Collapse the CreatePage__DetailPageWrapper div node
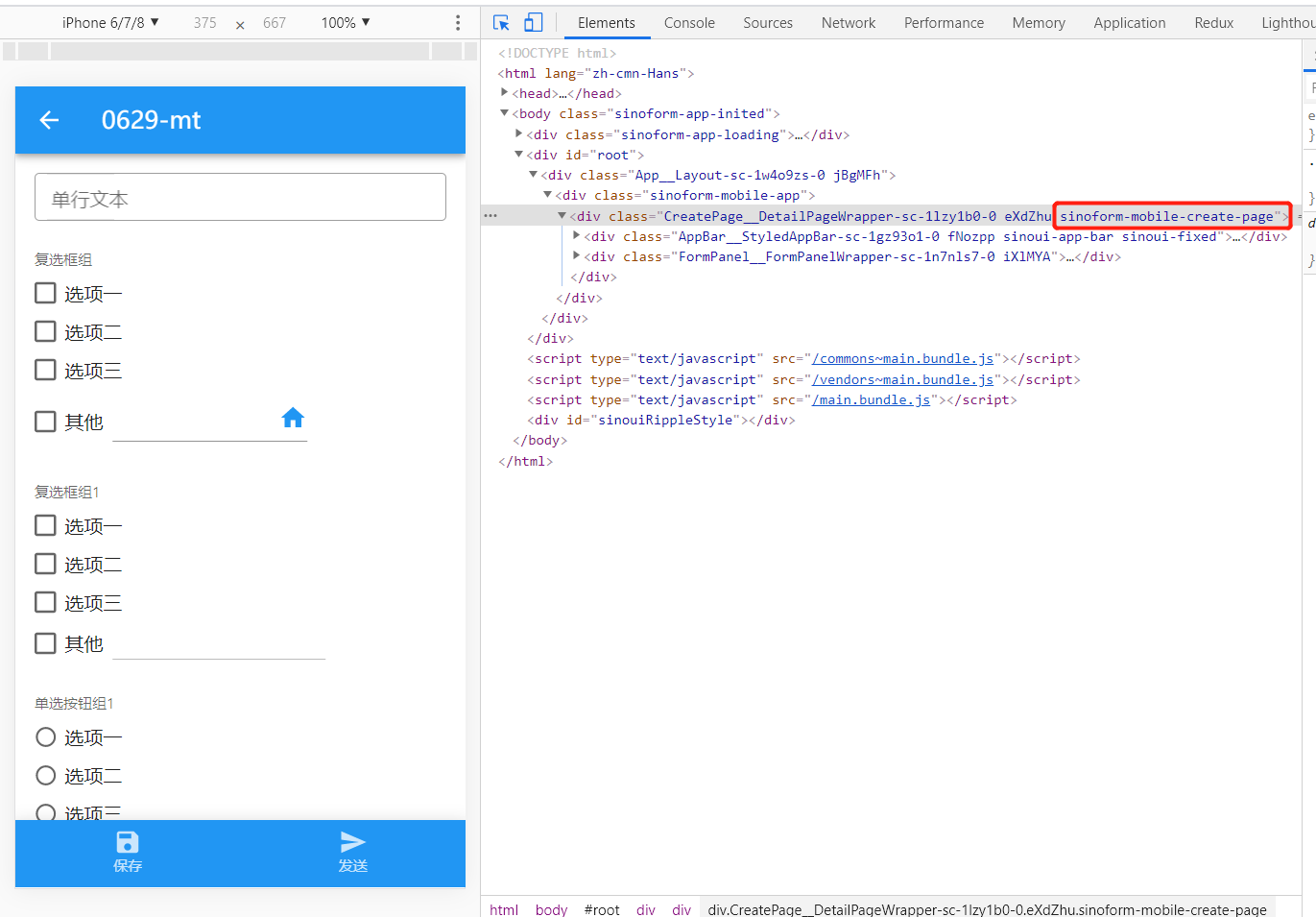This screenshot has width=1316, height=917. coord(562,216)
